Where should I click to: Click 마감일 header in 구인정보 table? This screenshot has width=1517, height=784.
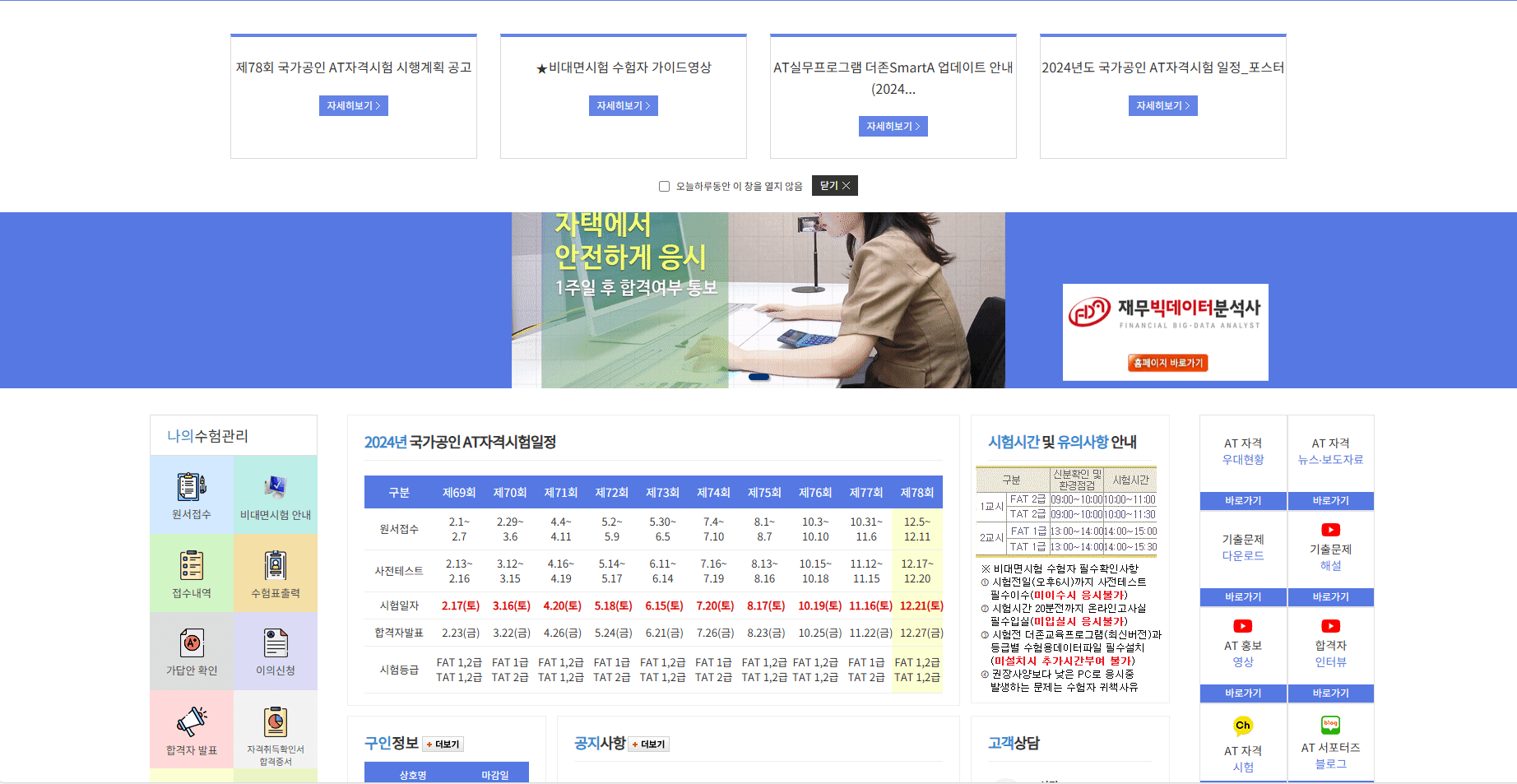(495, 775)
